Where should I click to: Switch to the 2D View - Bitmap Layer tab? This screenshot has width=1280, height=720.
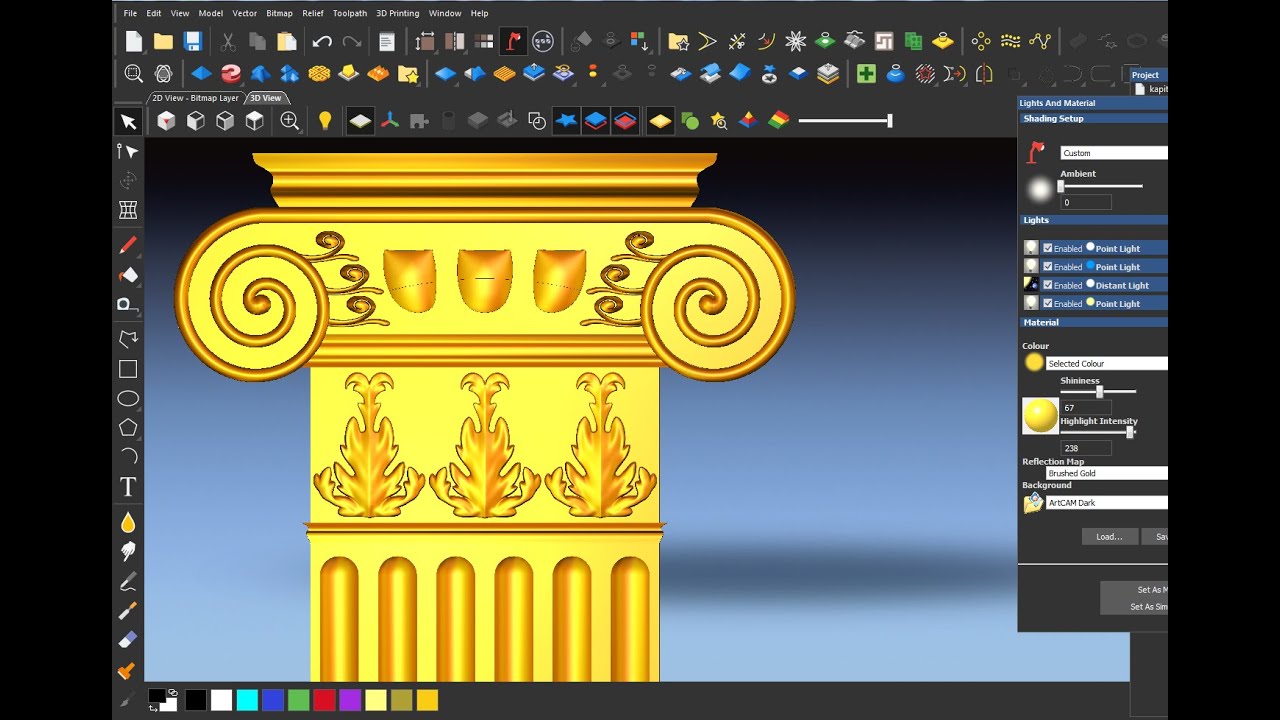[195, 98]
